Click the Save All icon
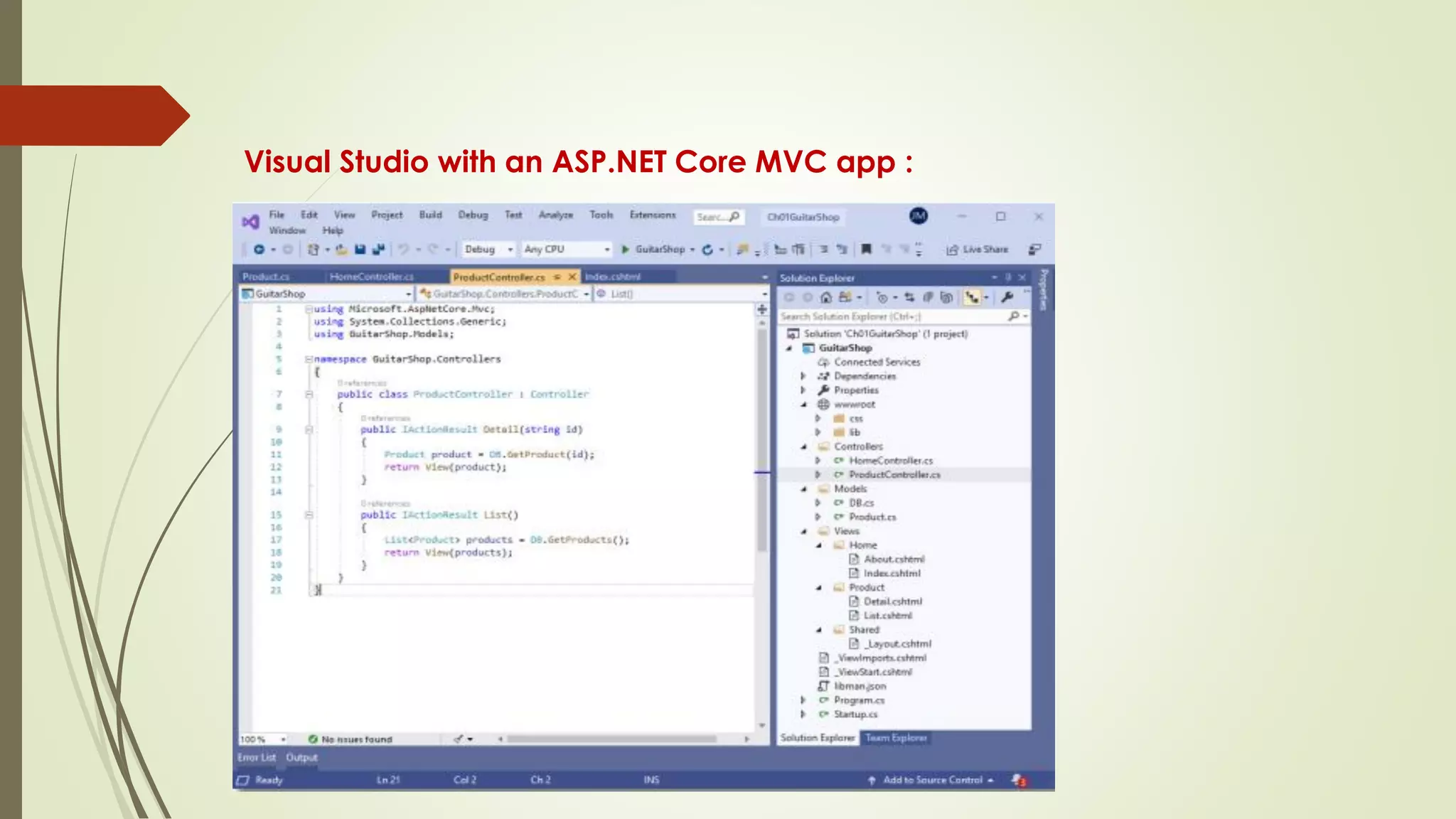The height and width of the screenshot is (819, 1456). click(378, 250)
